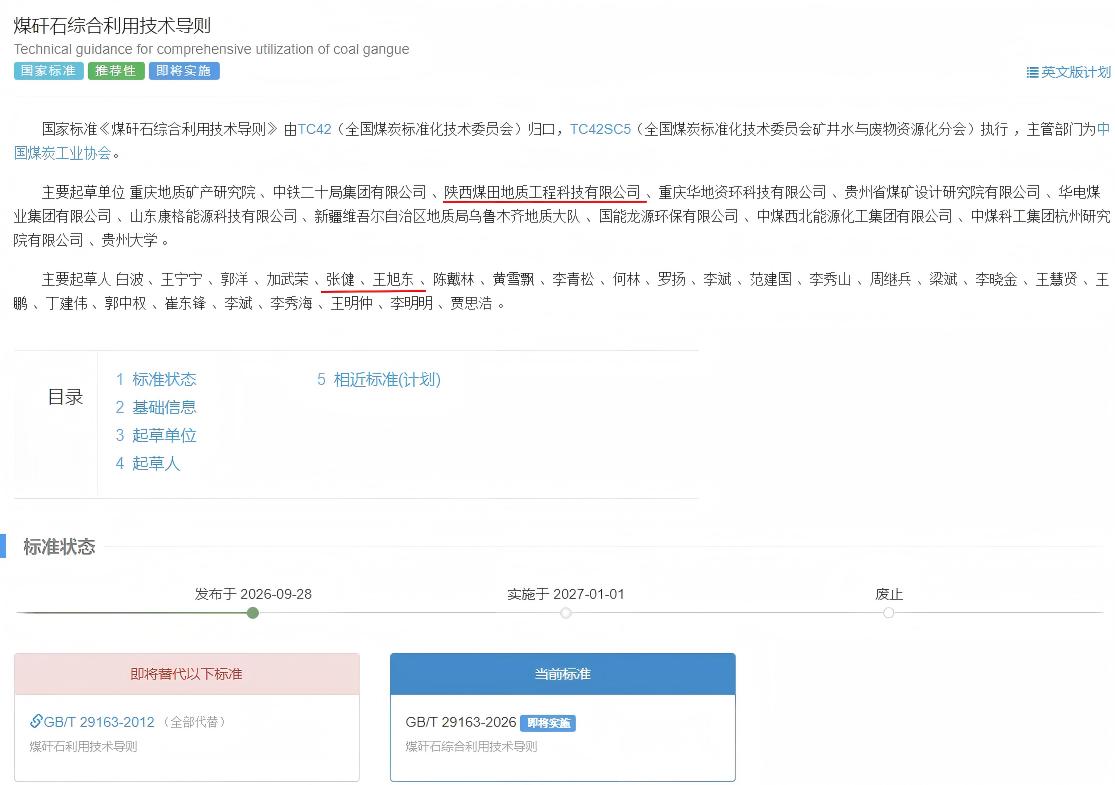Click 煤矸石利用技术导则 under GB/T 29163-2012
1115x785 pixels.
coord(83,747)
